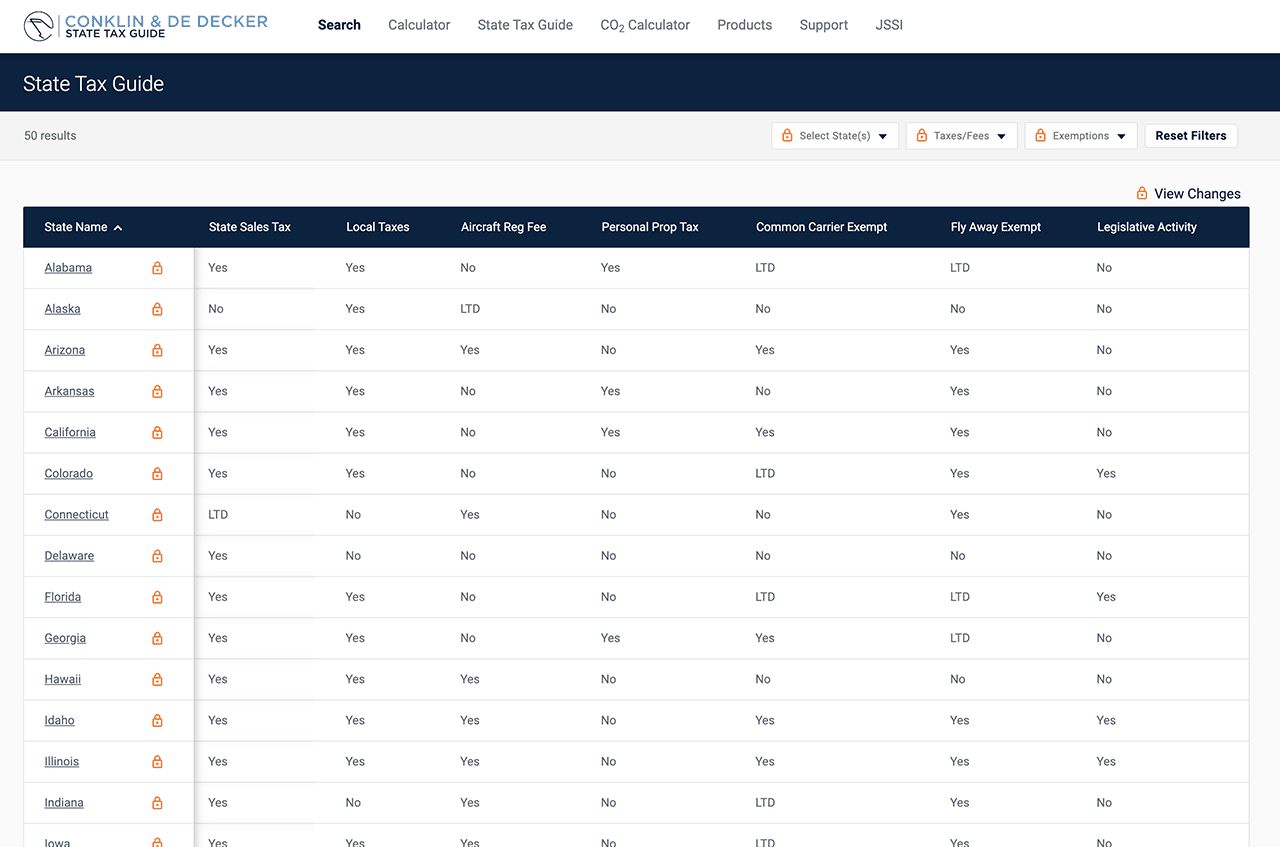Select the Search navigation item
Screen dimensions: 1280x847
click(x=339, y=25)
